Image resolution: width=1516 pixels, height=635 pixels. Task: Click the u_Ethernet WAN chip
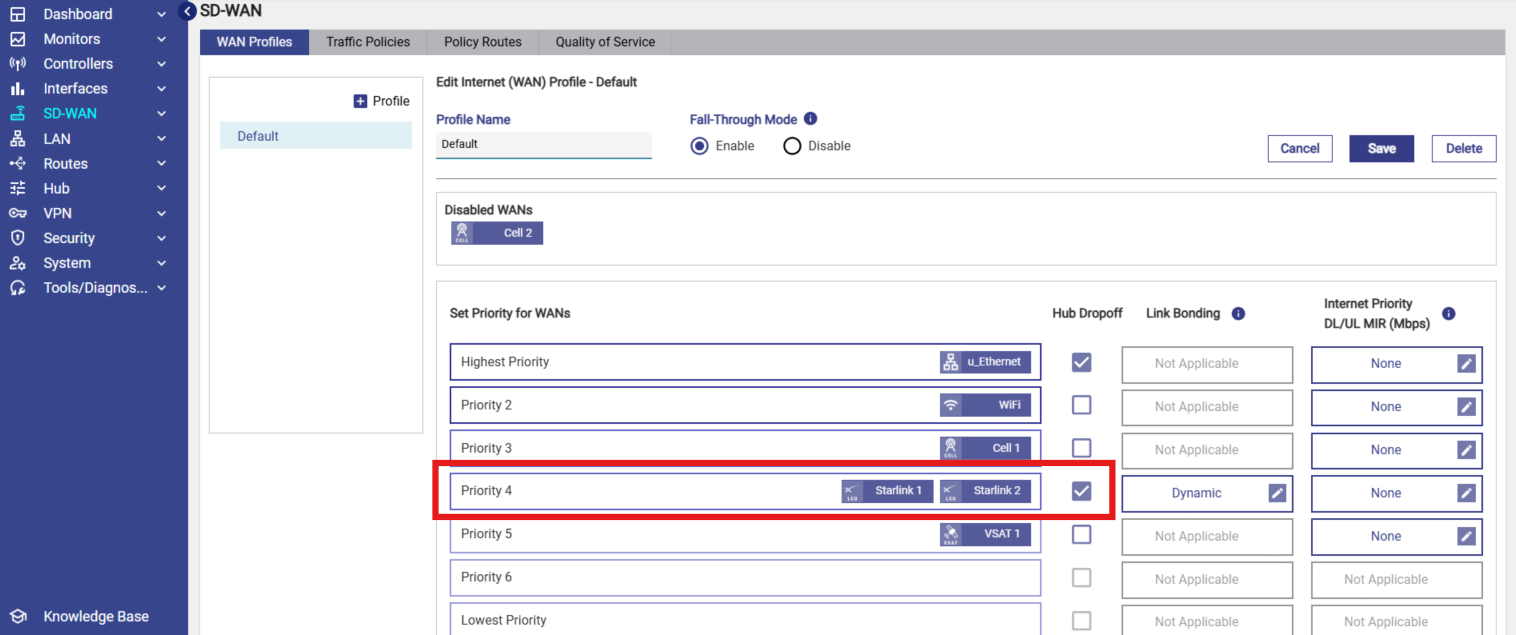[985, 362]
